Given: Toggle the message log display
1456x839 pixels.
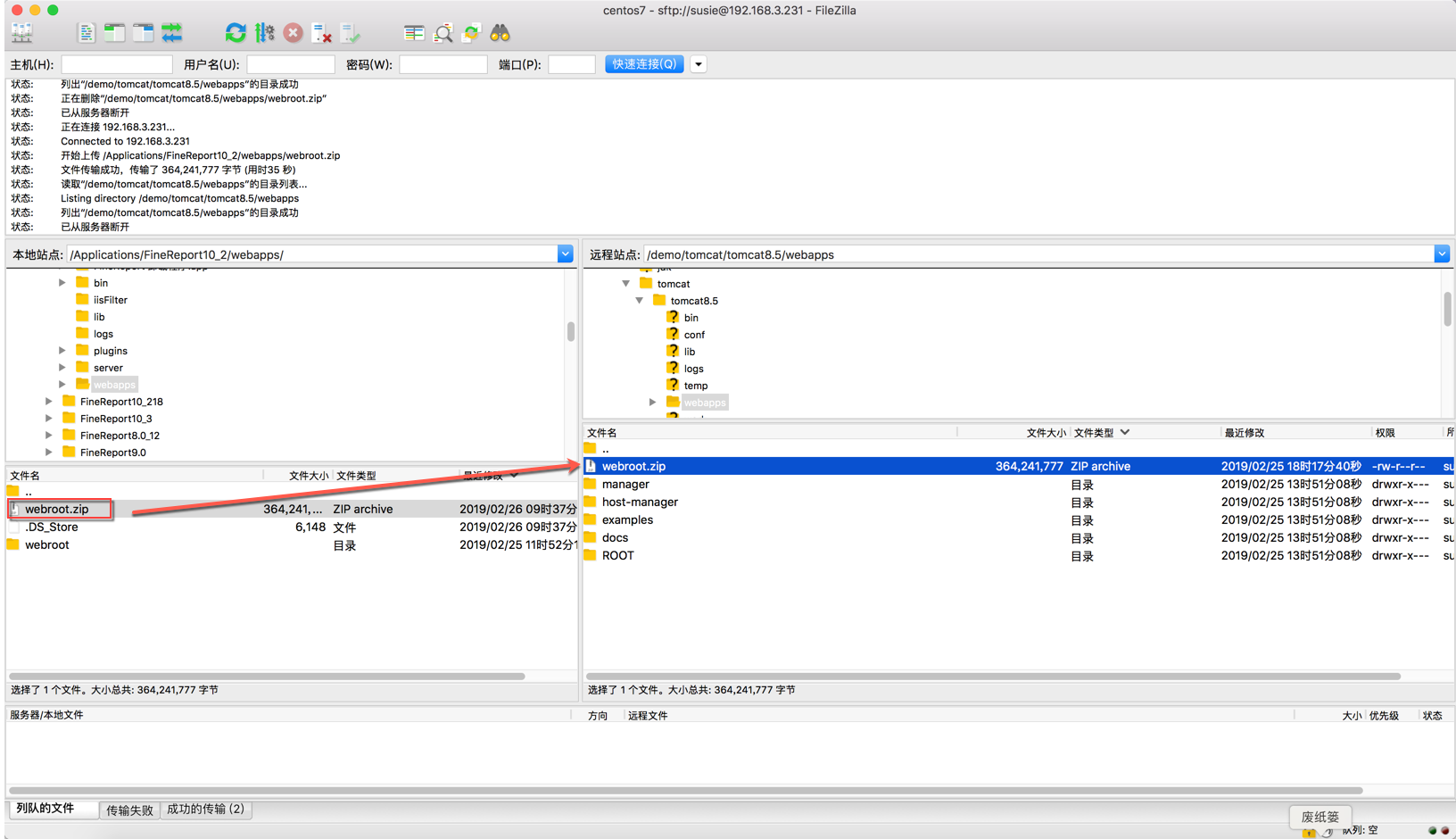Looking at the screenshot, I should coord(86,33).
